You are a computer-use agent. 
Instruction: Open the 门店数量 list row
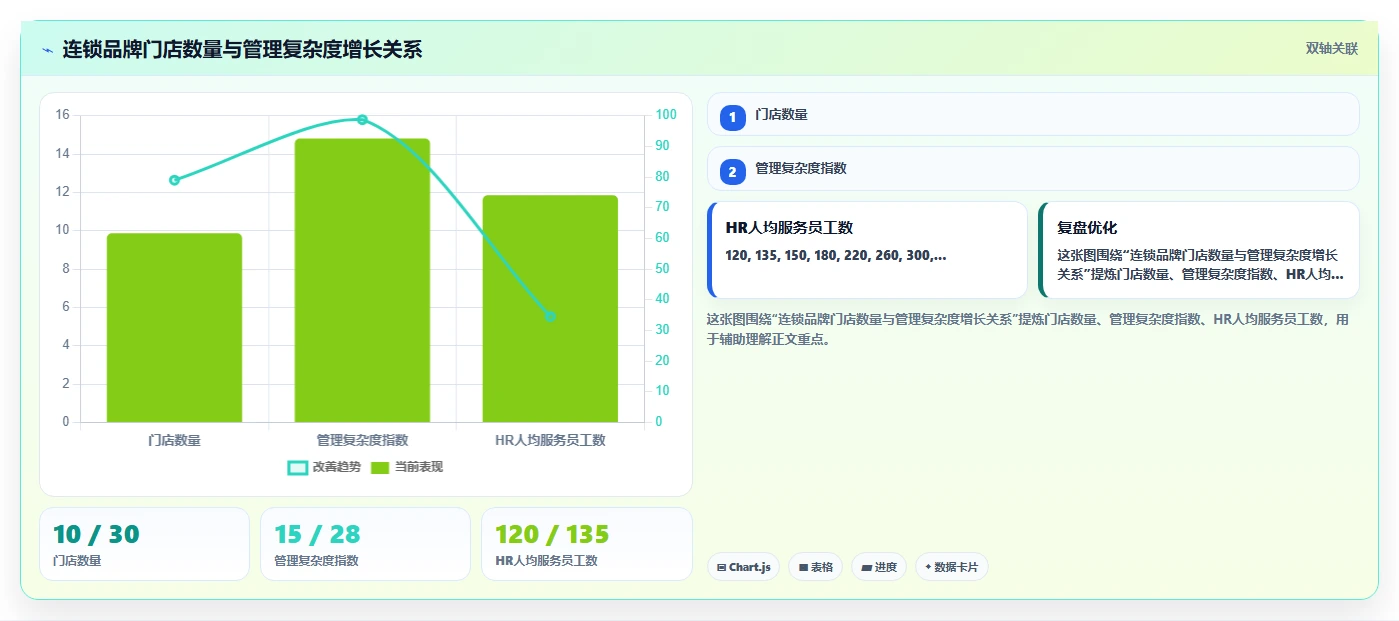pyautogui.click(x=1033, y=114)
